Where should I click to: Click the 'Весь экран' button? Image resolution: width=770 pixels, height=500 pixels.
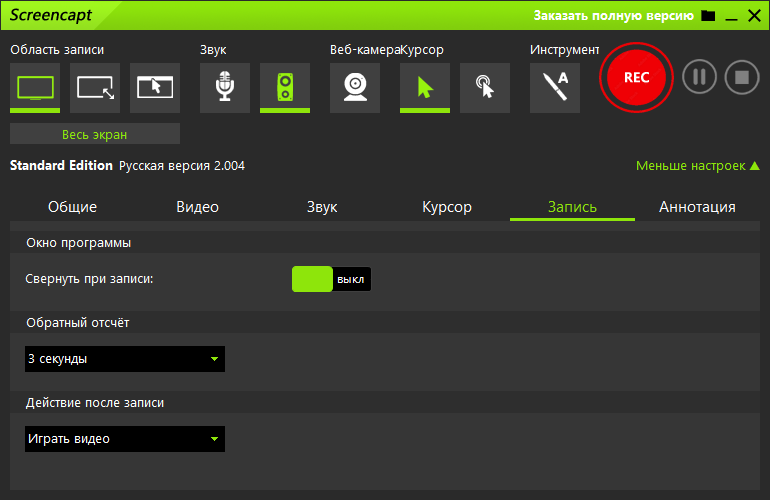(95, 134)
